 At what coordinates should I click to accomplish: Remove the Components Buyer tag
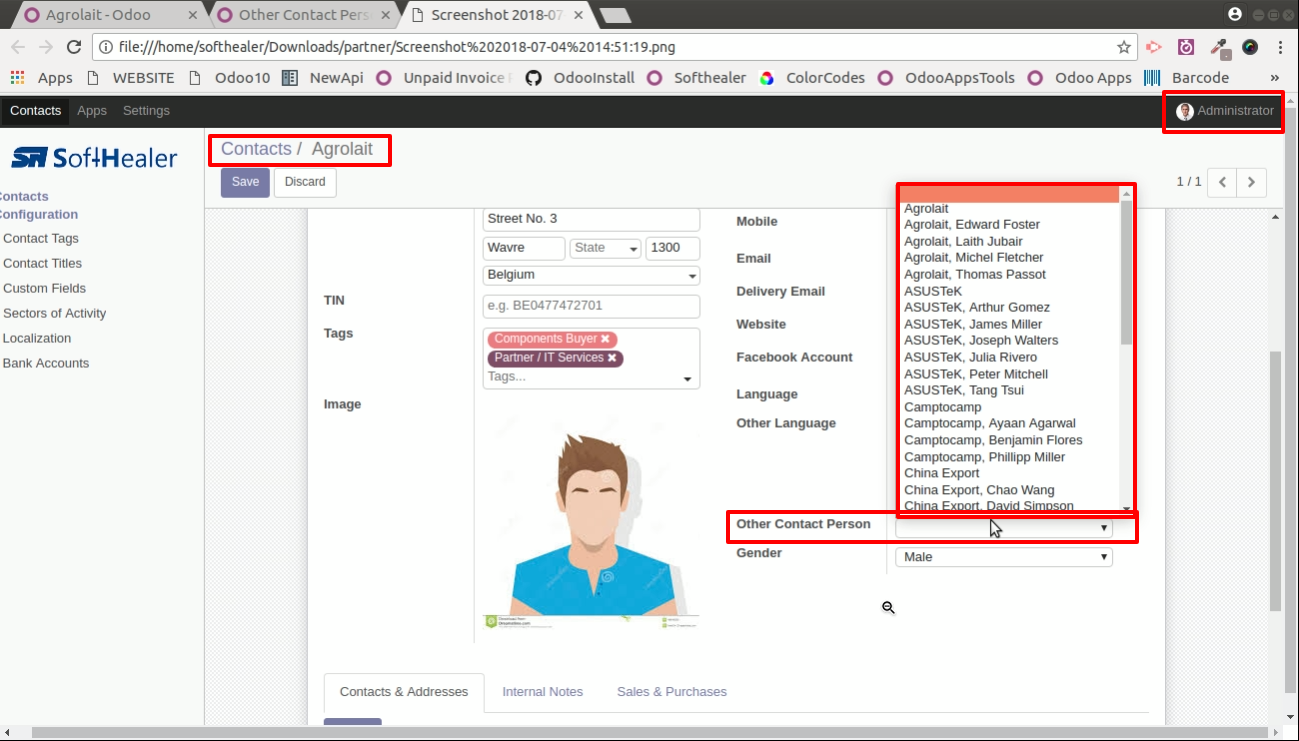point(605,339)
